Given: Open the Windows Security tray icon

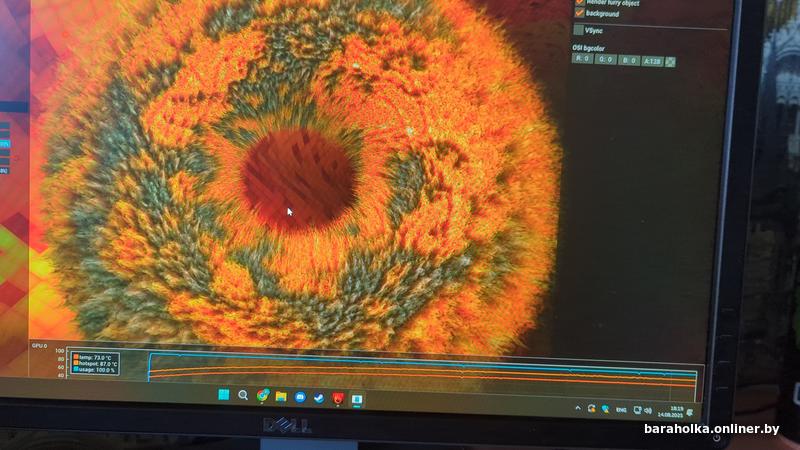Looking at the screenshot, I should pos(605,409).
